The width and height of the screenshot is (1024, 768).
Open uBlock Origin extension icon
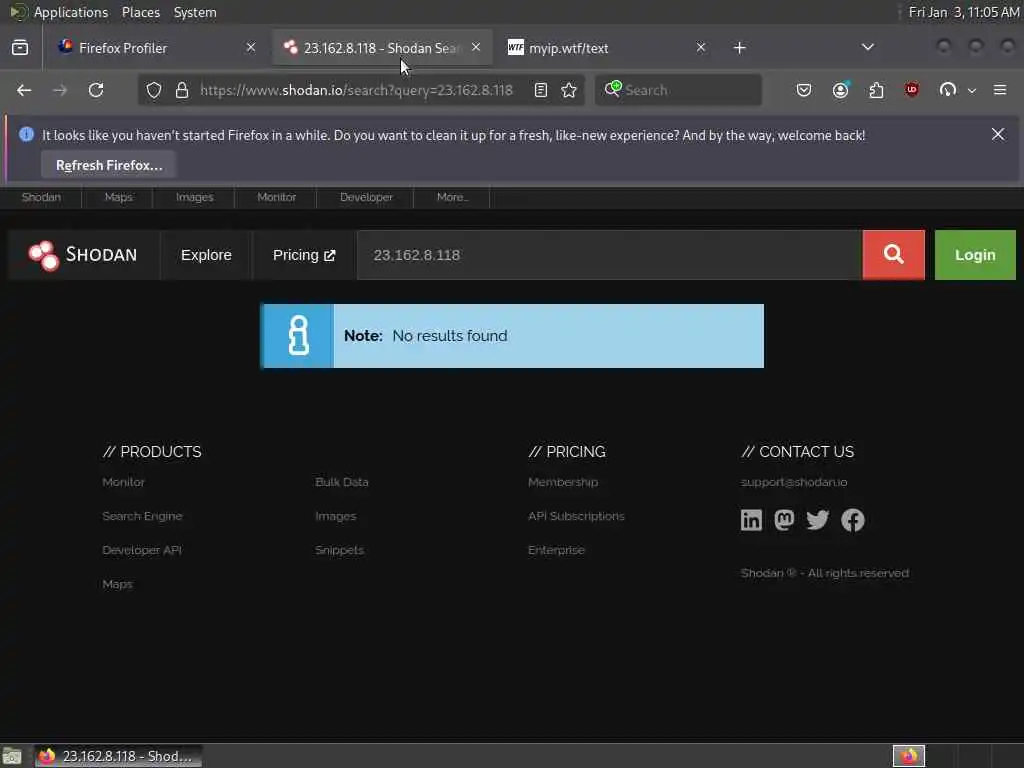[912, 89]
